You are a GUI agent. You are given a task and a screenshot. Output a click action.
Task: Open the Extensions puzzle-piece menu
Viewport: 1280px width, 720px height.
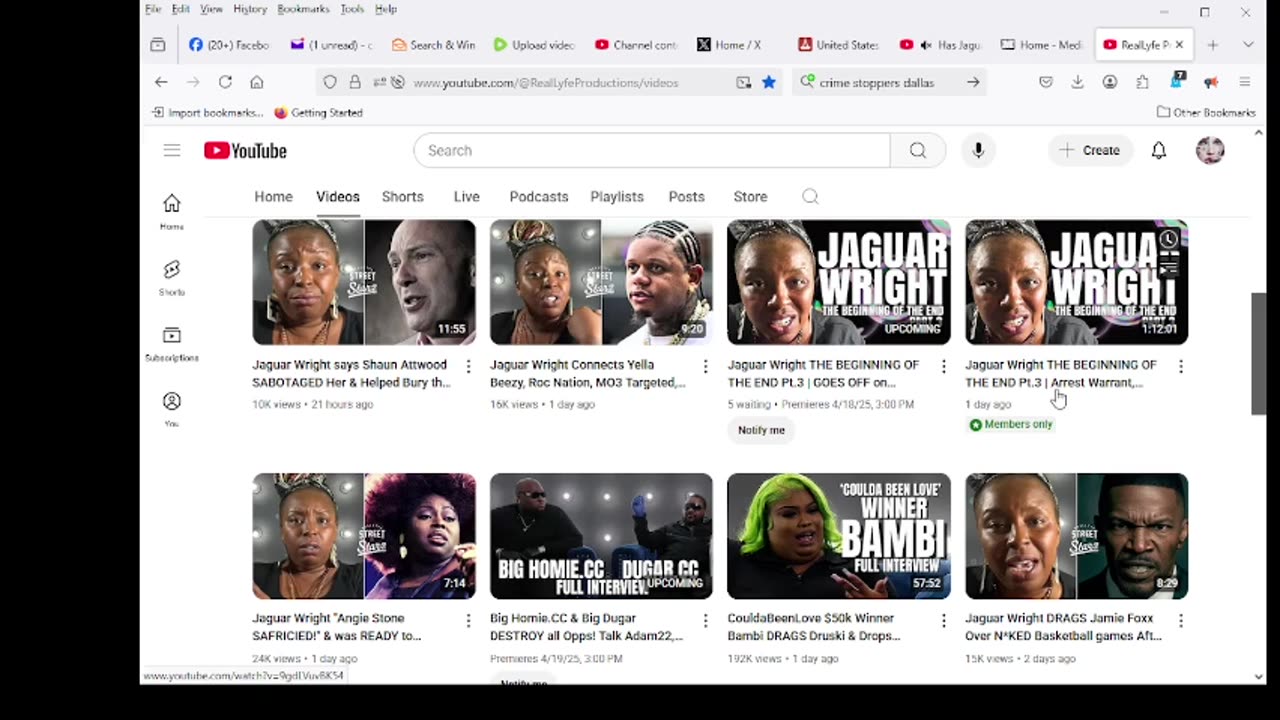(x=1143, y=82)
